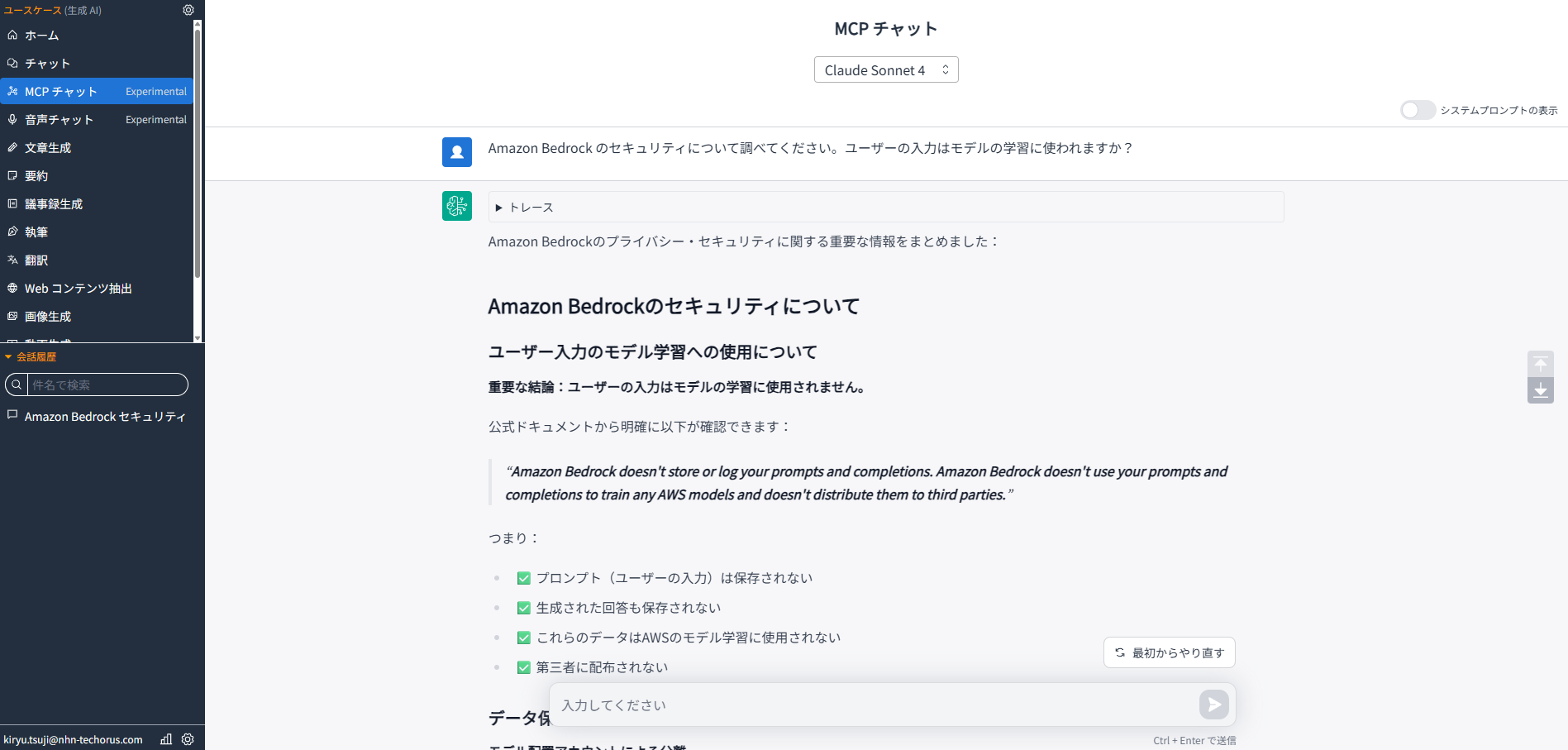Click the pencil icon beside 文章生成
This screenshot has height=750, width=1568.
click(12, 147)
